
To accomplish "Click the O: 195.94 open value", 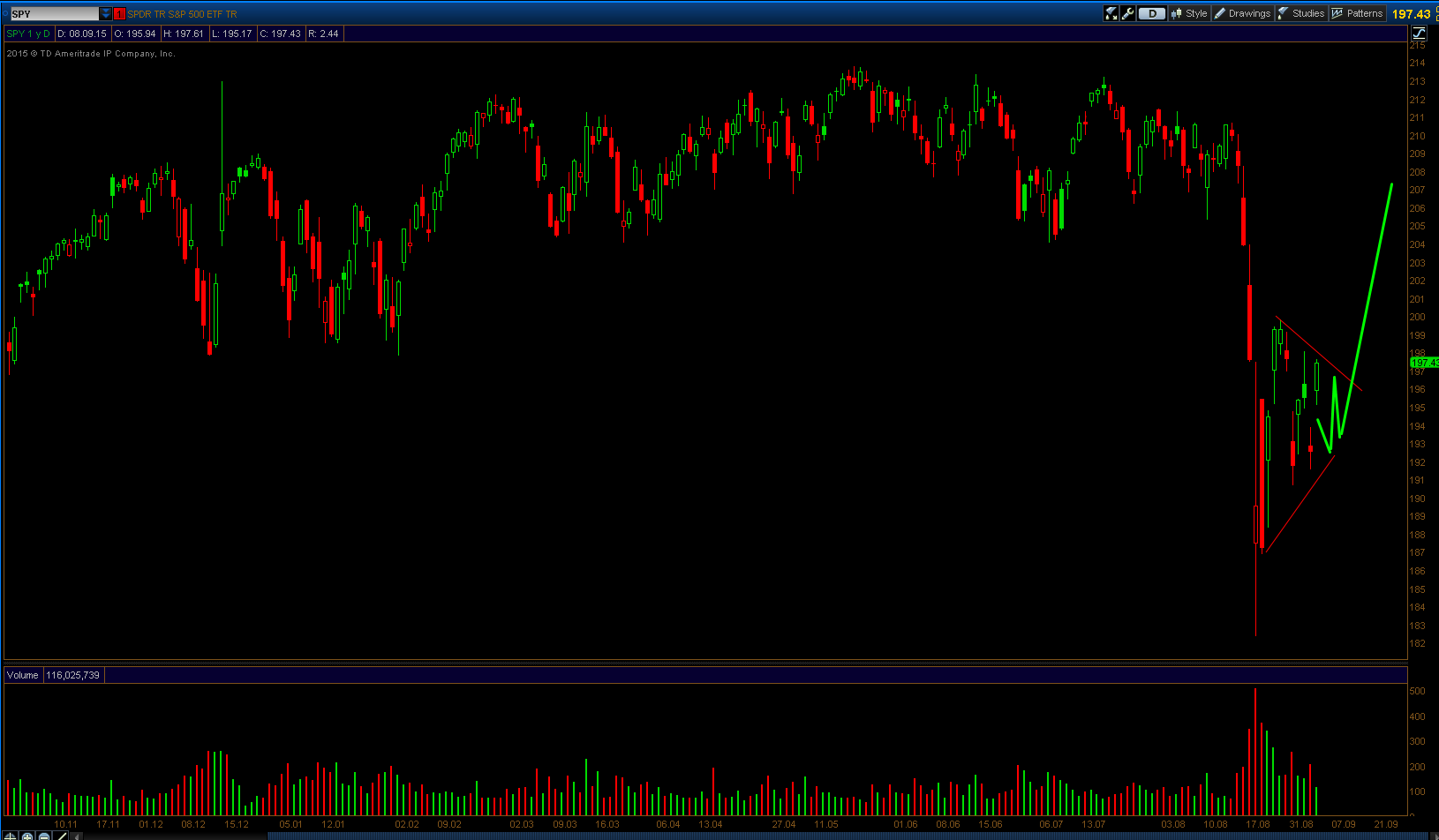I will 135,34.
